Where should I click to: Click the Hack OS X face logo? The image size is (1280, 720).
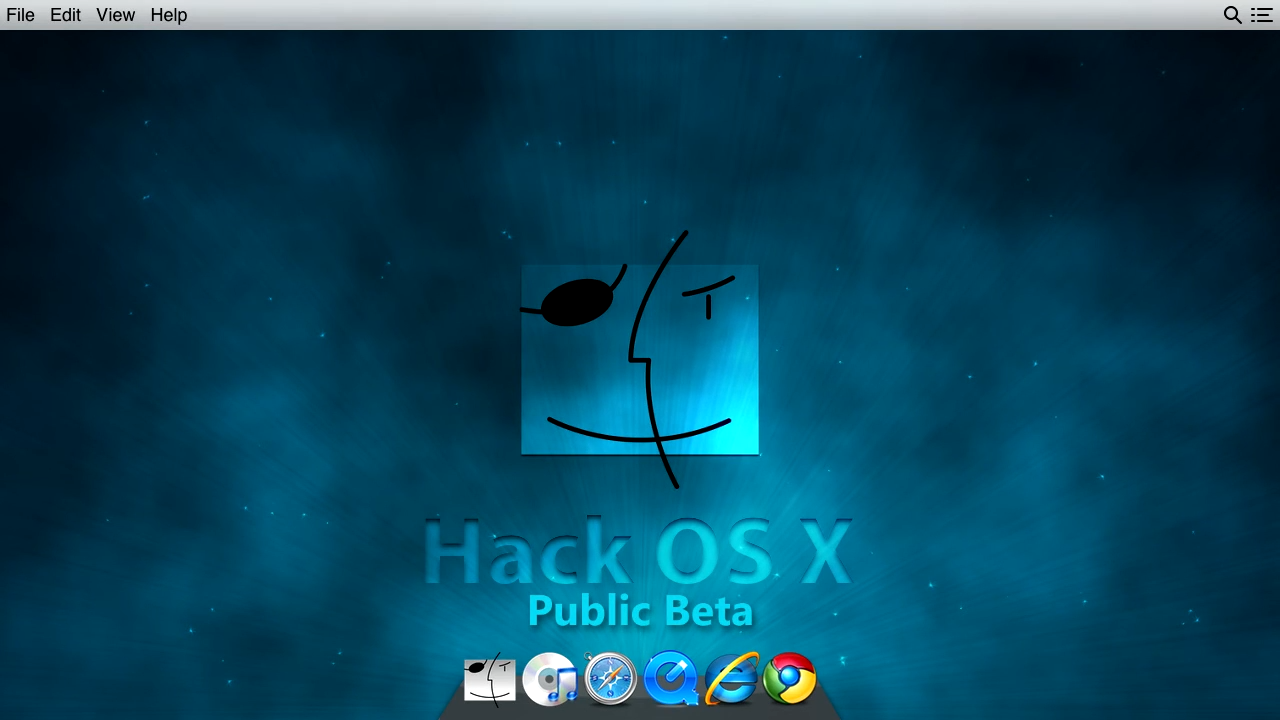[640, 360]
